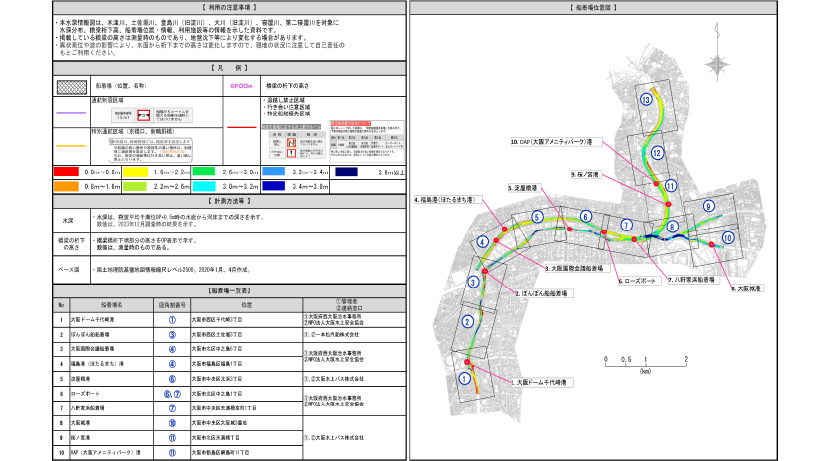Image resolution: width=831 pixels, height=461 pixels.
Task: Click circled section number 3 on the map
Action: tap(473, 282)
